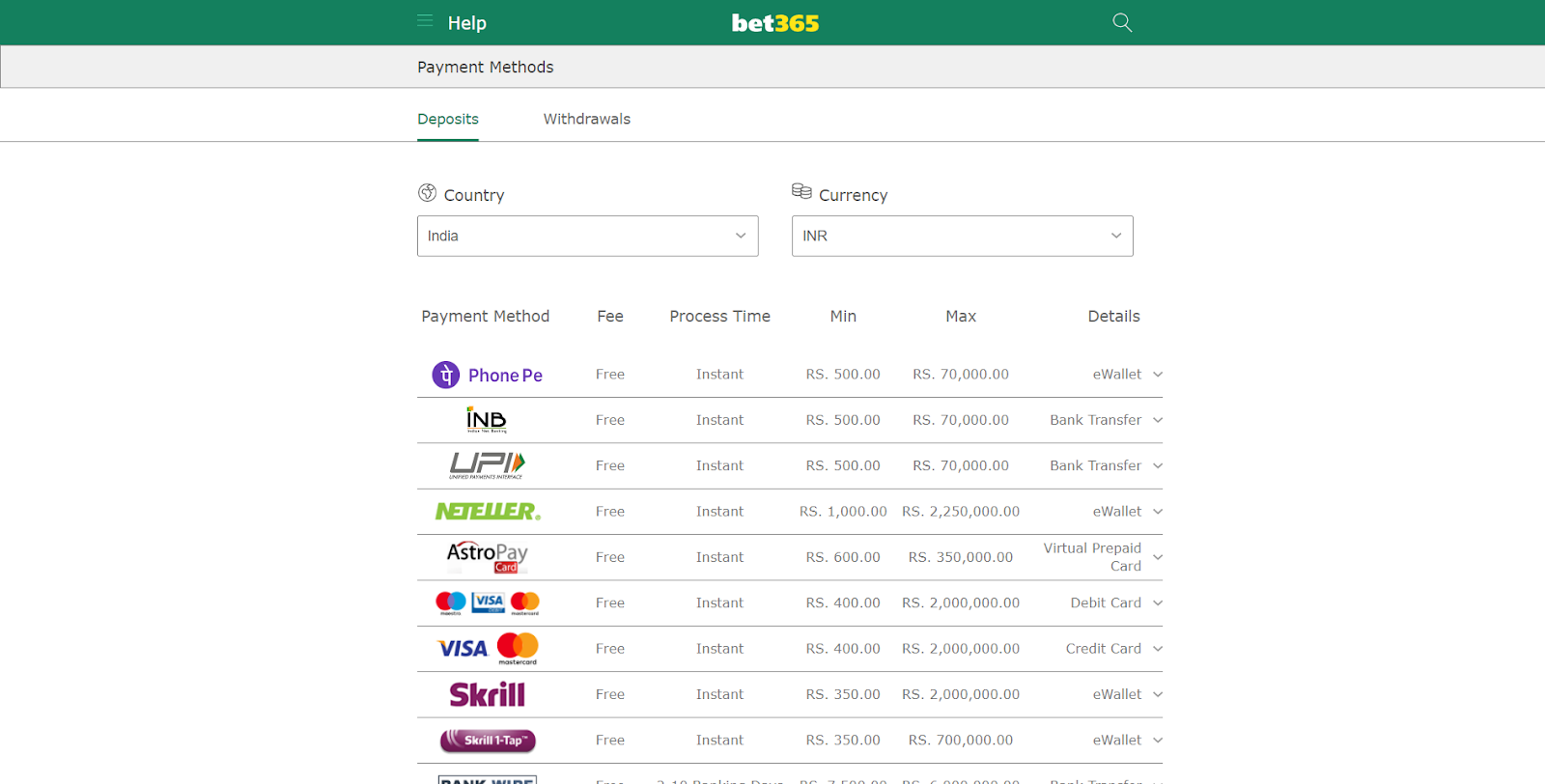Click Skrill 1-Tap maximum RS. 700,000.00

pyautogui.click(x=961, y=741)
